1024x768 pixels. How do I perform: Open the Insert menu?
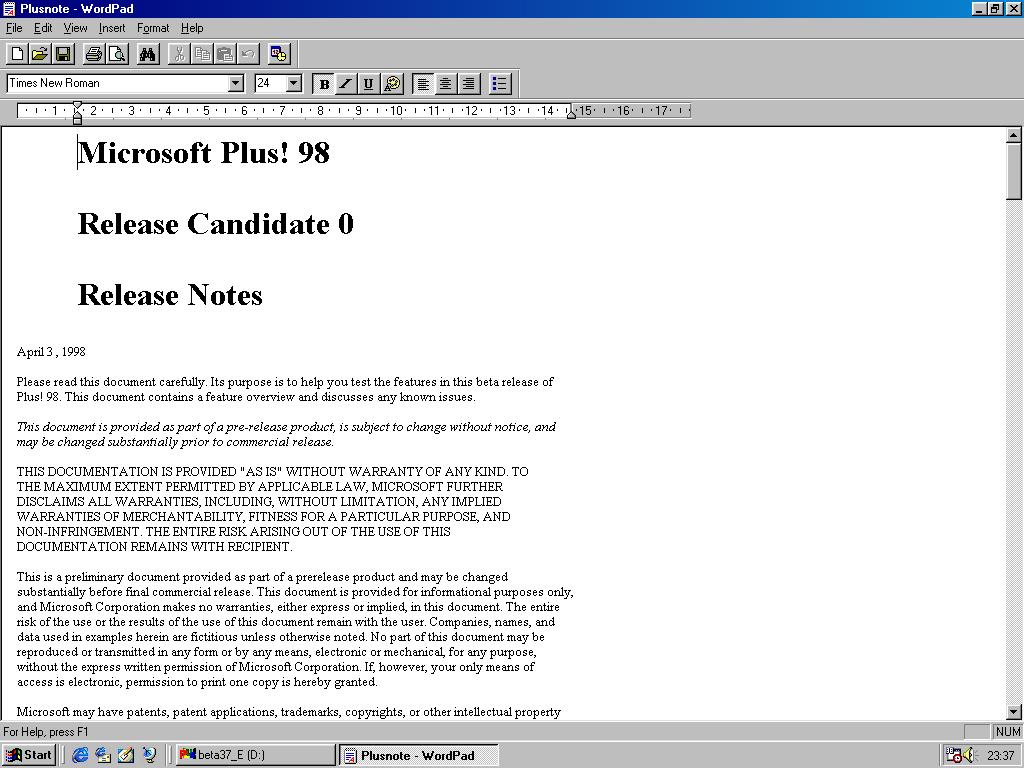[x=112, y=28]
